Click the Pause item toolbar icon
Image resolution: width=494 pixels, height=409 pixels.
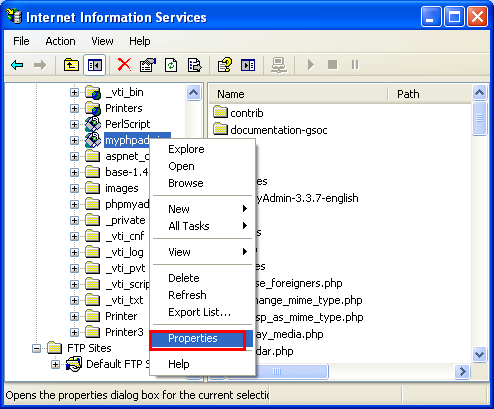tap(355, 65)
